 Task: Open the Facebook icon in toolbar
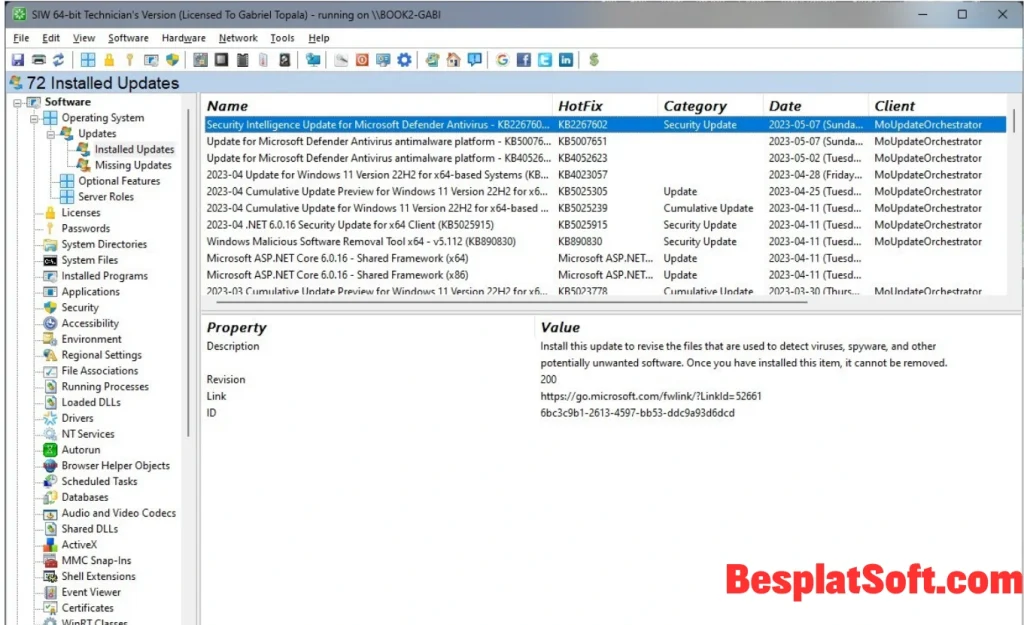(x=524, y=60)
